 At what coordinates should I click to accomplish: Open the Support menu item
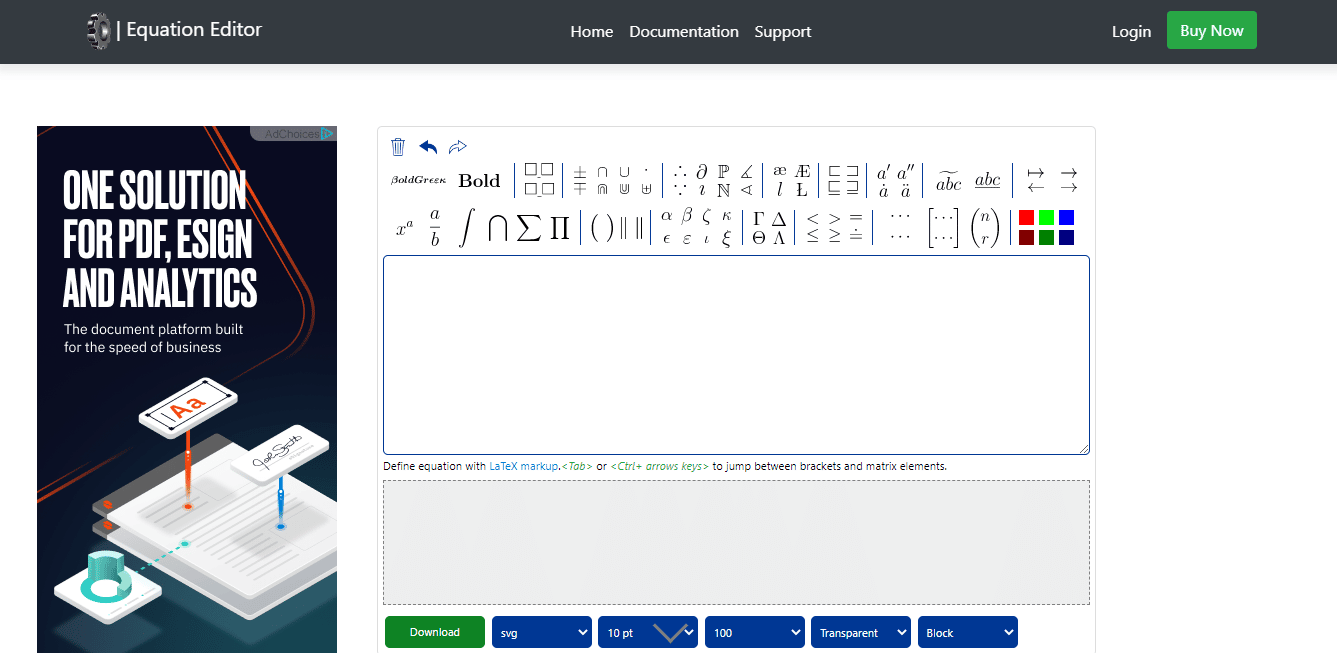[x=783, y=32]
